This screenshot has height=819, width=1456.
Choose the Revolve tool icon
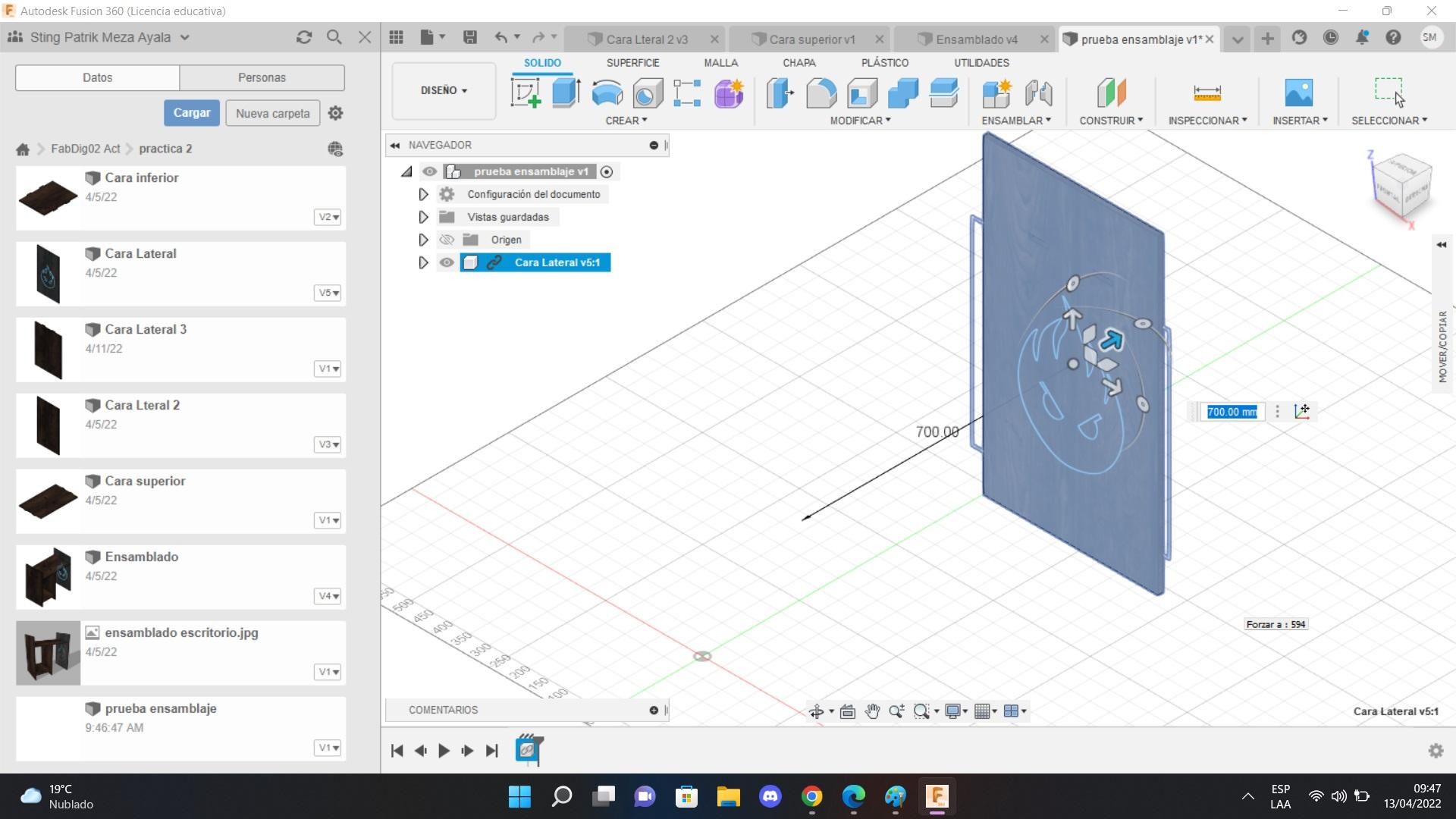(x=607, y=93)
